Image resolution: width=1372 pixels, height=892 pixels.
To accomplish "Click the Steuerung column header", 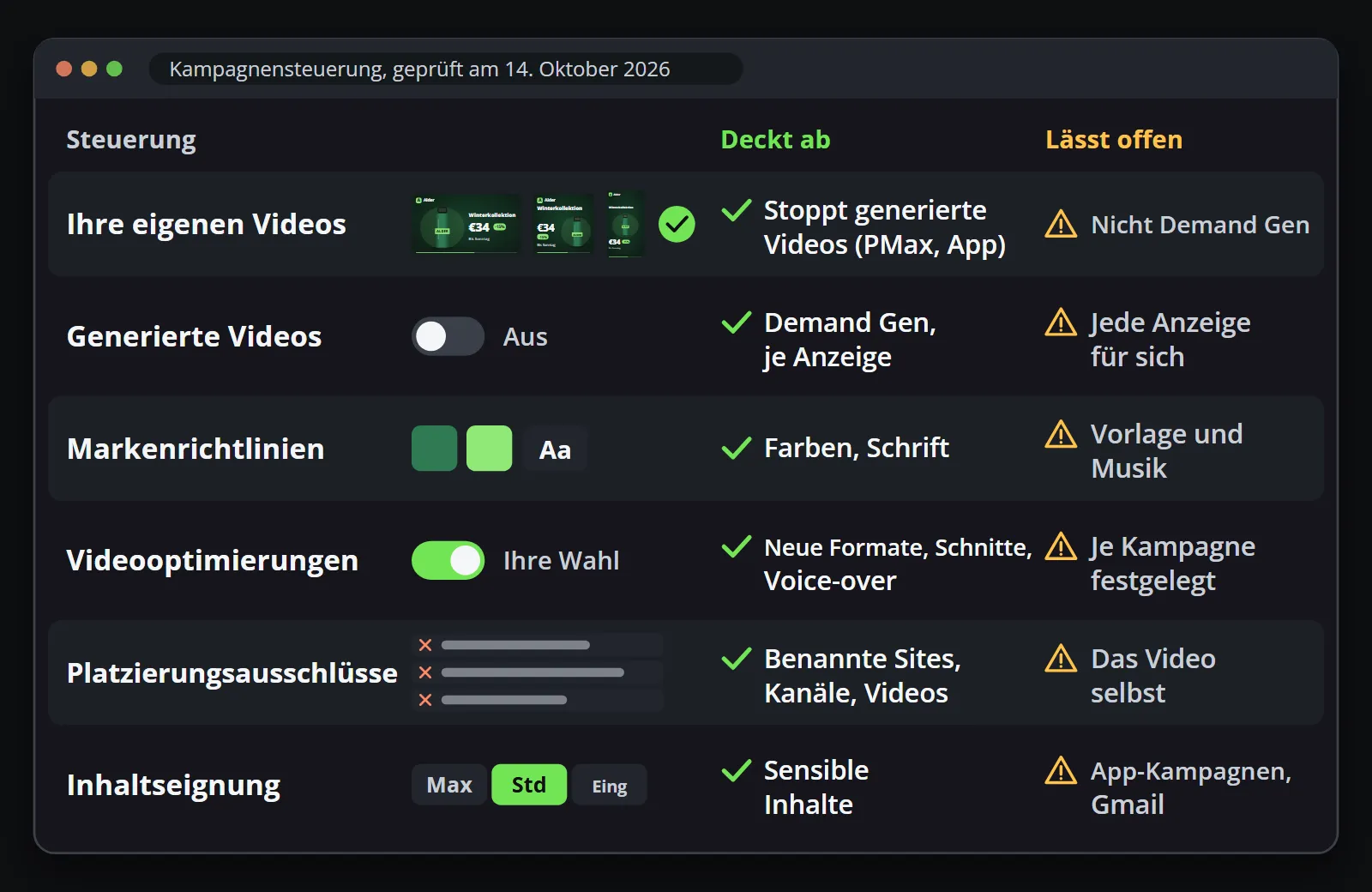I will pyautogui.click(x=131, y=140).
